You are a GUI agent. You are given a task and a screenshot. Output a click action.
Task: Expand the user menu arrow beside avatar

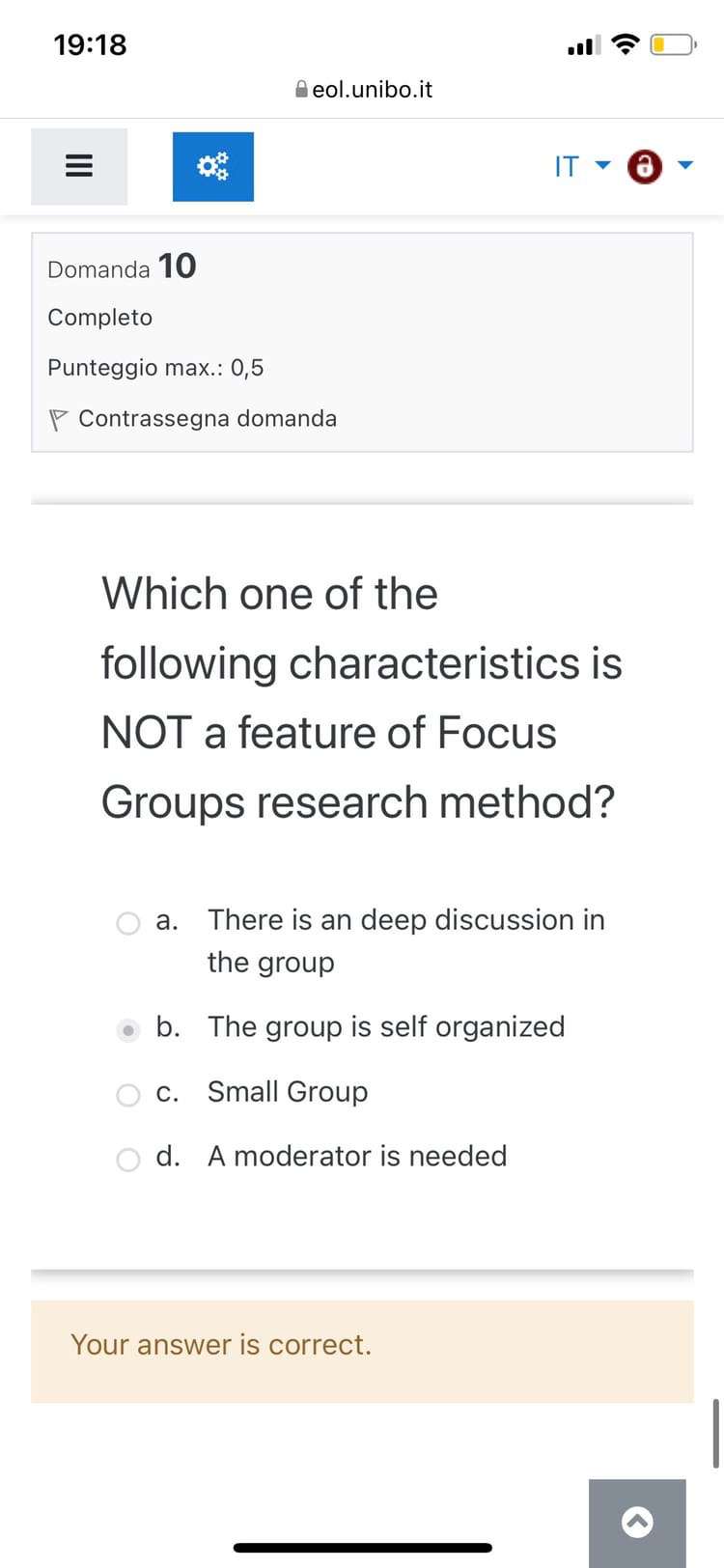tap(685, 165)
